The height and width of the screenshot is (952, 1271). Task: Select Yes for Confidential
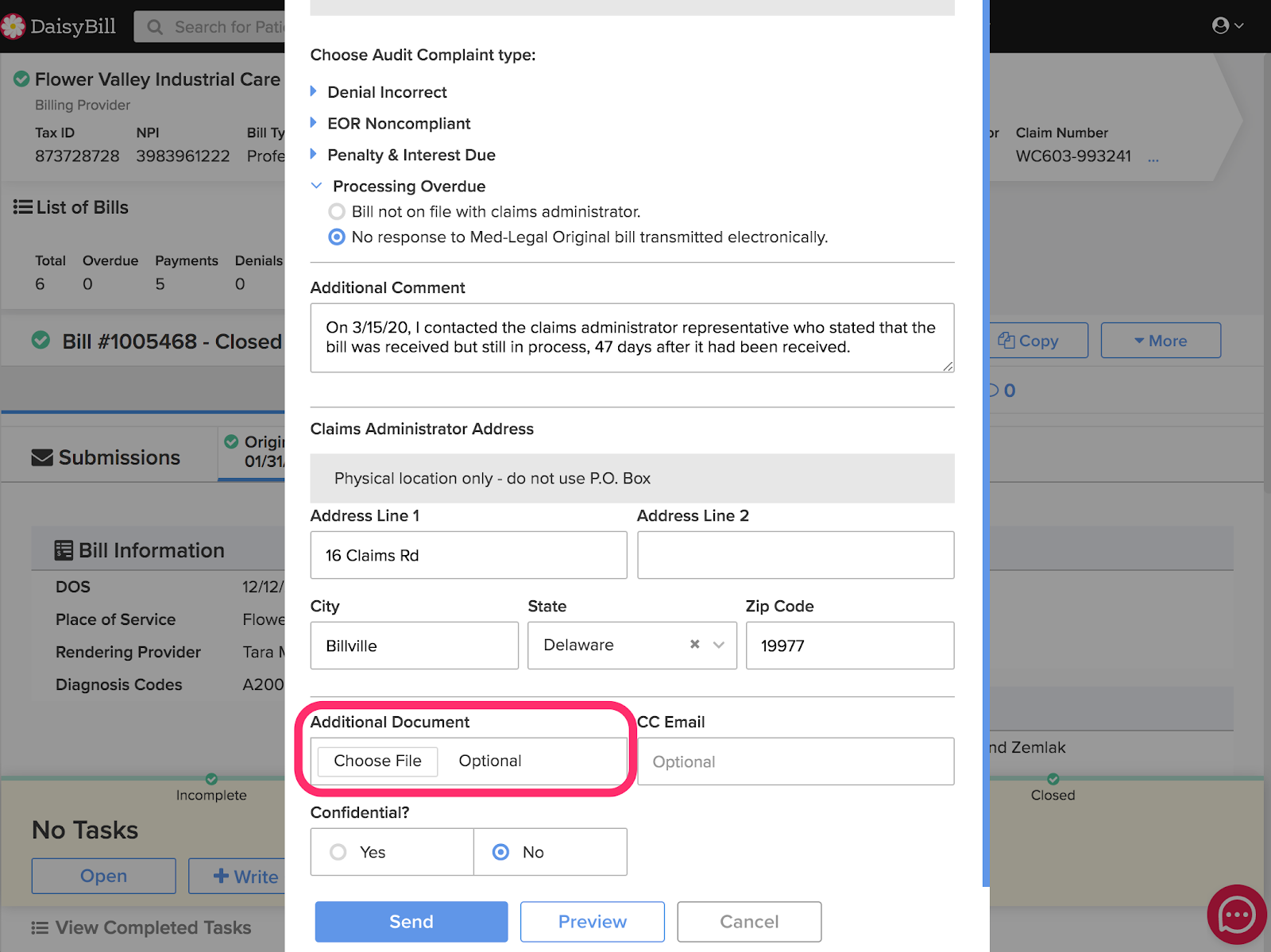(338, 852)
